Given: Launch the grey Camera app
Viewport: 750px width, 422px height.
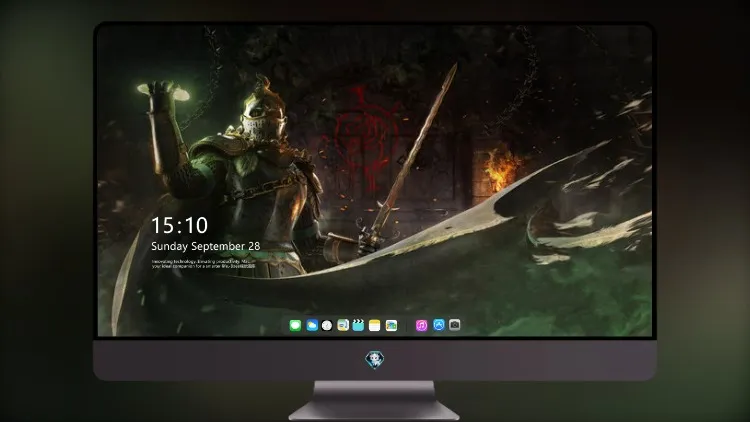Looking at the screenshot, I should point(455,325).
